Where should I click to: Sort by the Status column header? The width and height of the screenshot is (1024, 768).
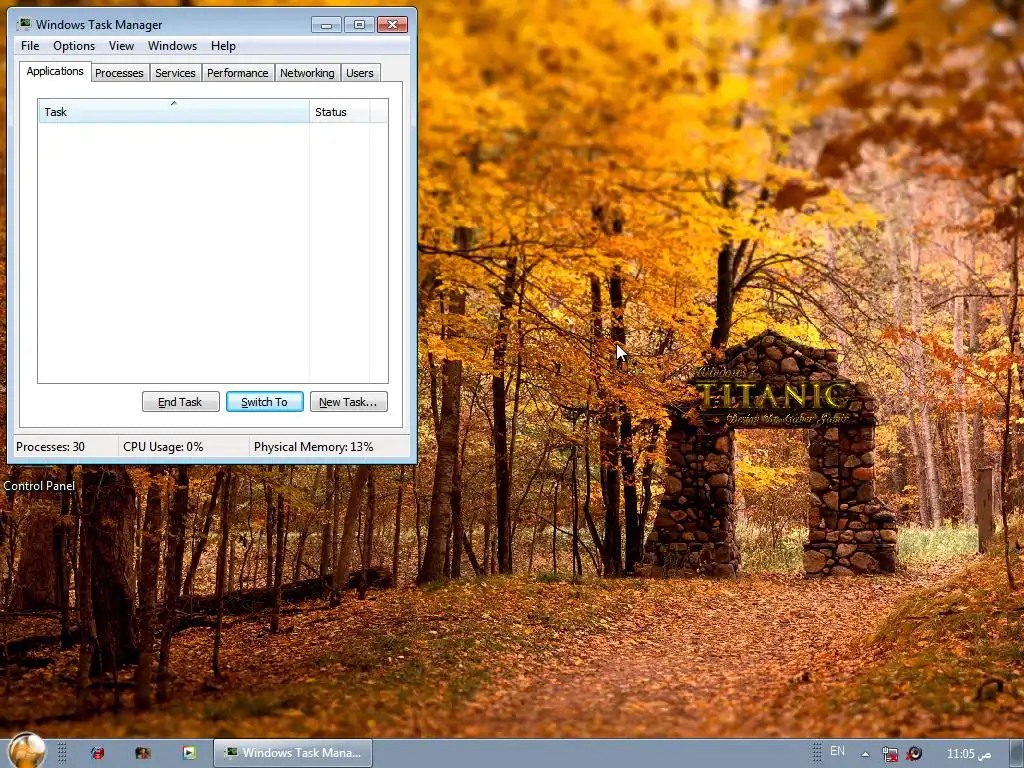[x=340, y=111]
